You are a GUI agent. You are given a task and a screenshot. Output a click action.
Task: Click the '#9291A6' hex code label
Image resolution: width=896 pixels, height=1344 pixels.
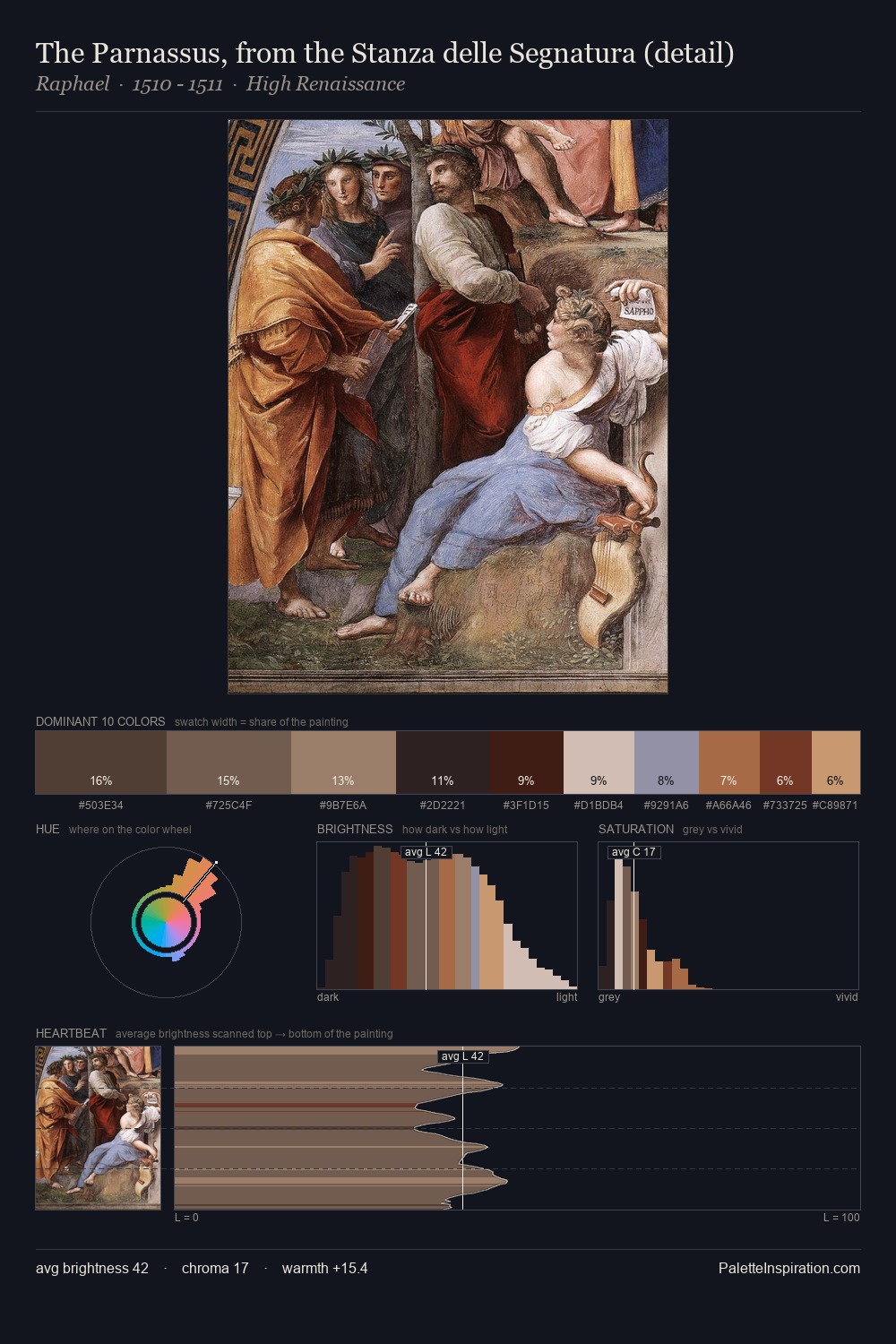666,806
